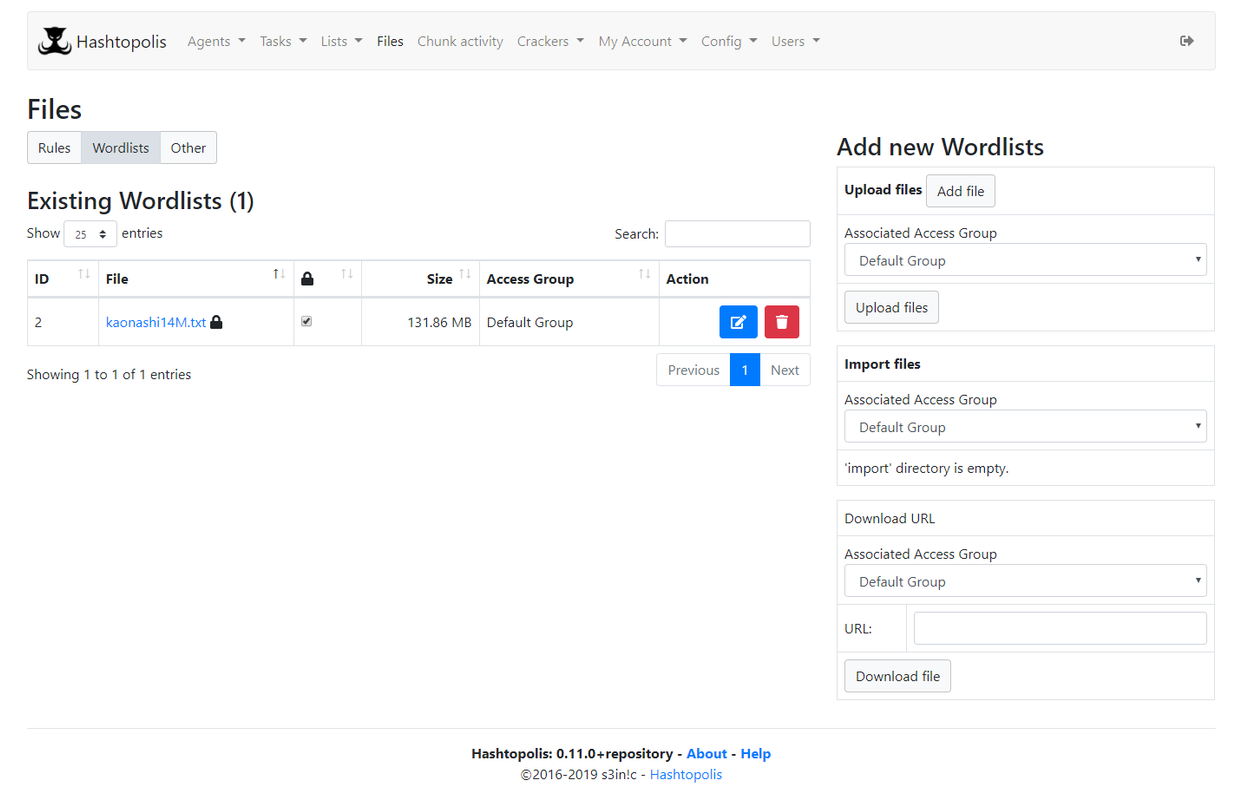
Task: Sort the table by Size column
Action: pos(420,278)
